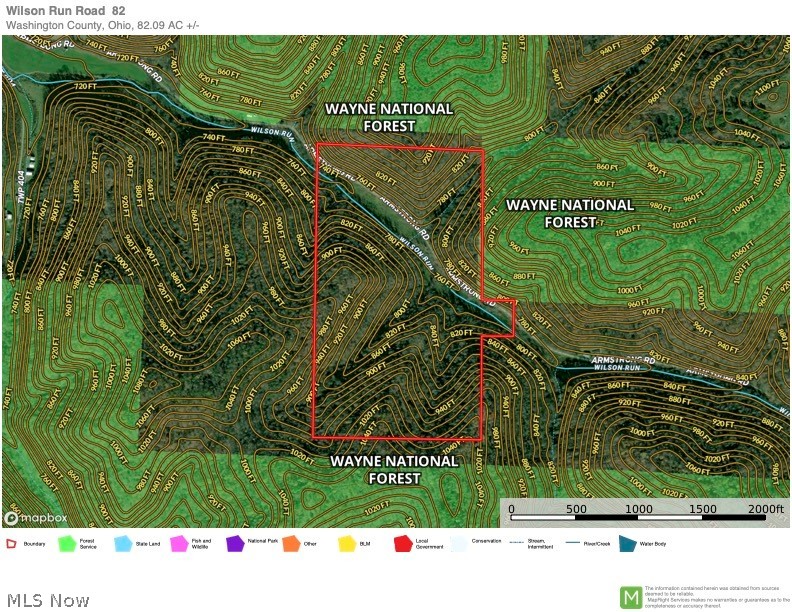Click the 'Wilson Run Road 82' title
Image resolution: width=792 pixels, height=612 pixels.
pos(66,11)
